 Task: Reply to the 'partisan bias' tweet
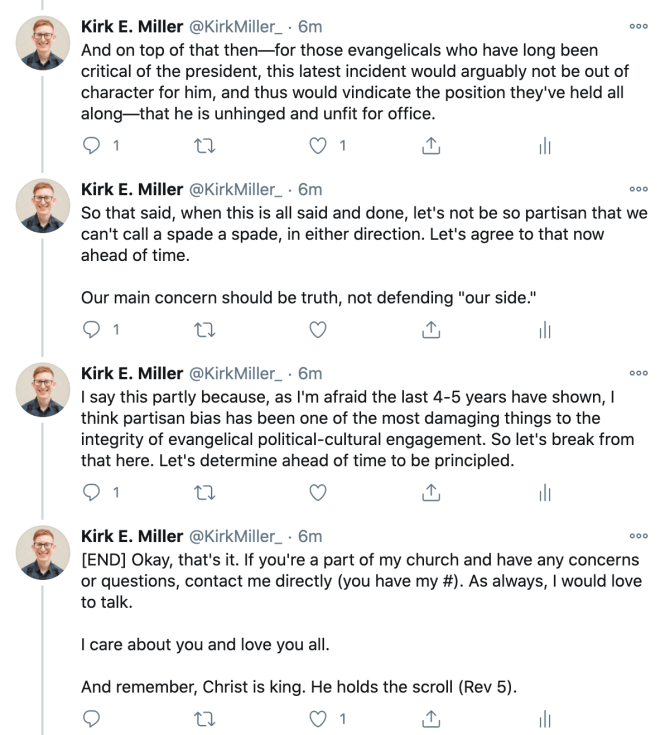pos(92,492)
